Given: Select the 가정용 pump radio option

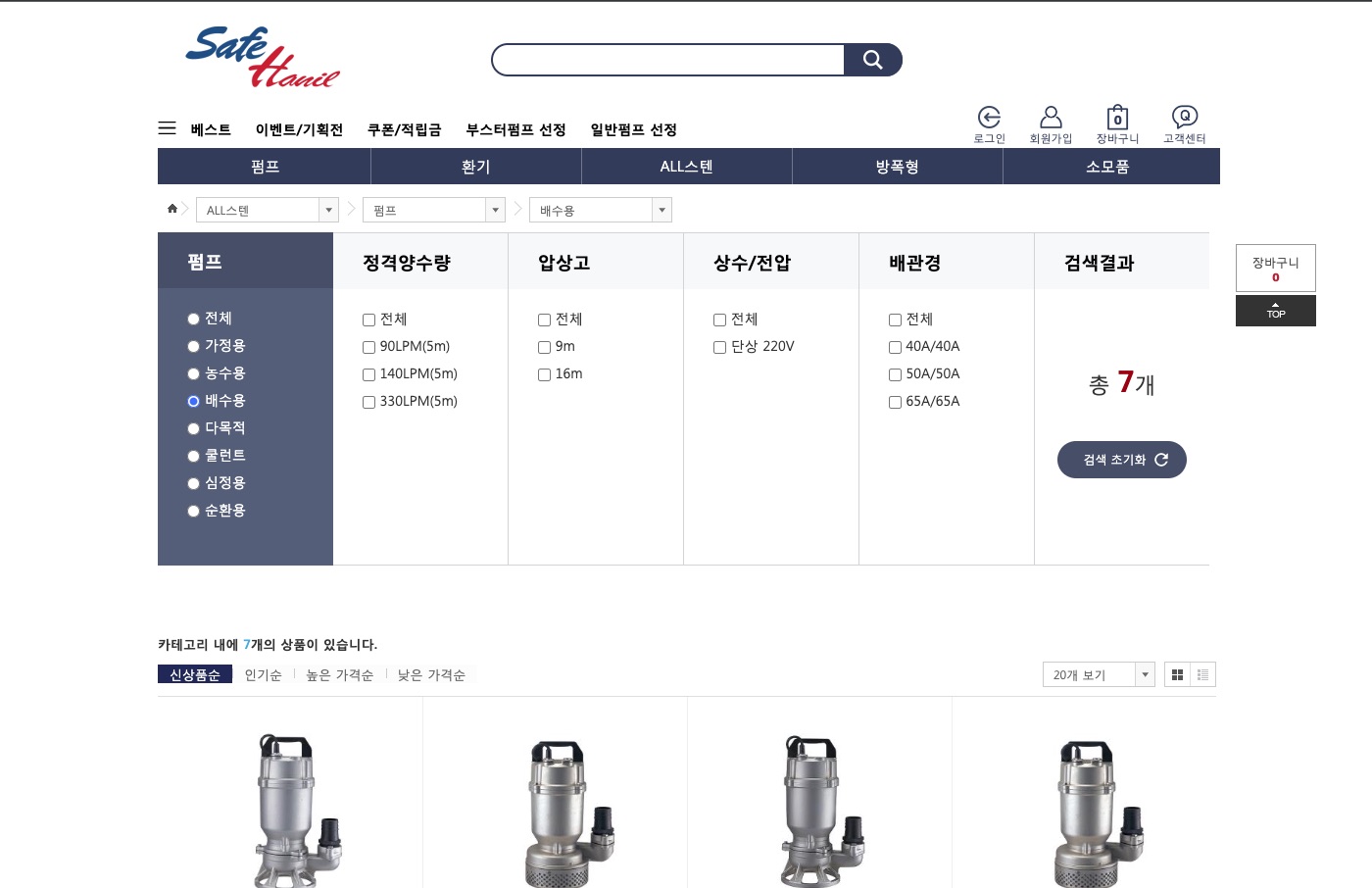Looking at the screenshot, I should (x=193, y=346).
